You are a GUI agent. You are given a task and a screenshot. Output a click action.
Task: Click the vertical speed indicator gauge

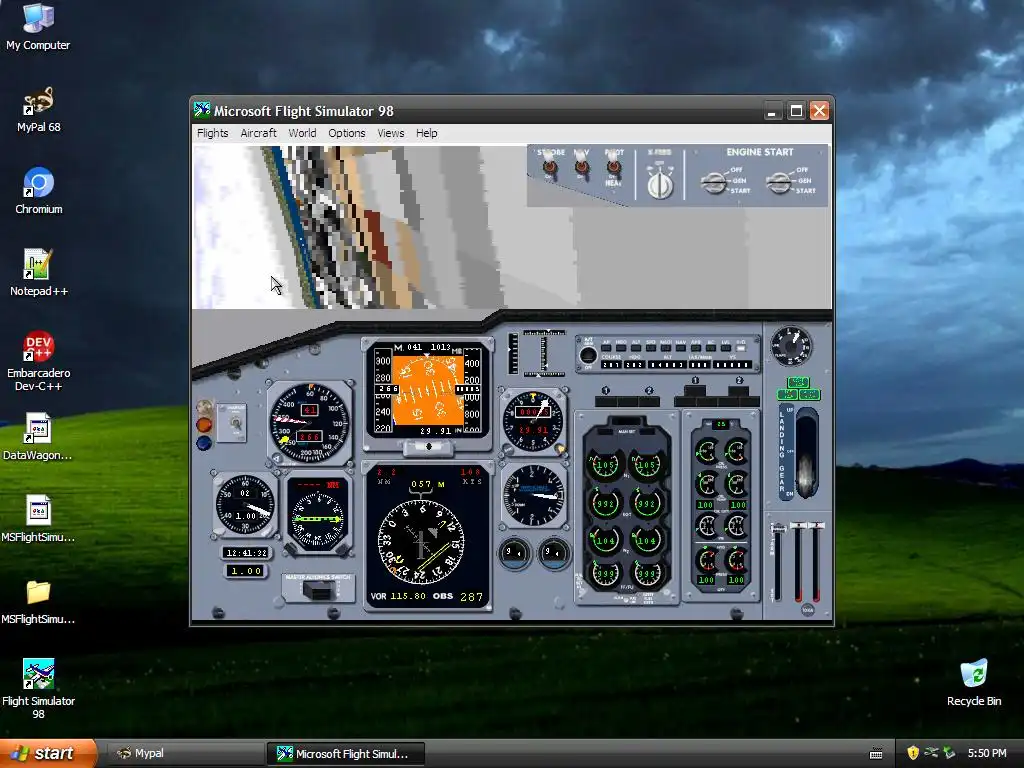point(533,496)
